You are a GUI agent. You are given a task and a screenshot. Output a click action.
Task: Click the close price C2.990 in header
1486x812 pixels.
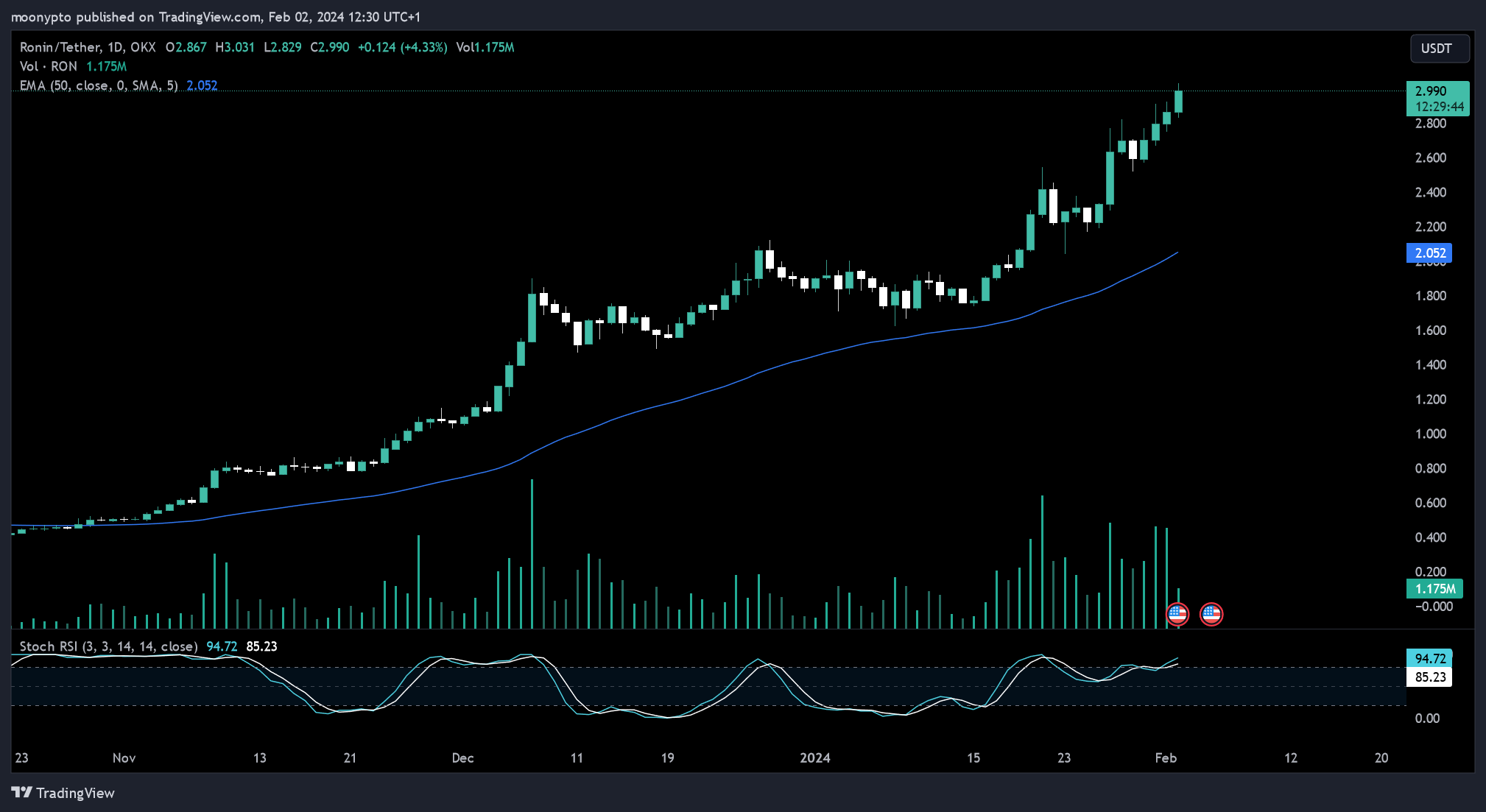(x=329, y=47)
